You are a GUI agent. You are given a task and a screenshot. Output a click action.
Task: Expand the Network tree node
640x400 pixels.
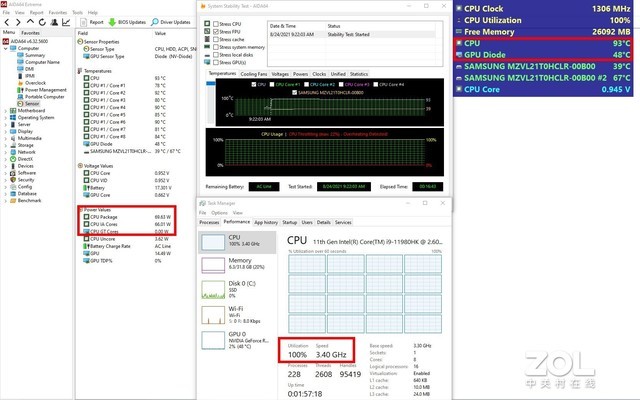coord(5,152)
